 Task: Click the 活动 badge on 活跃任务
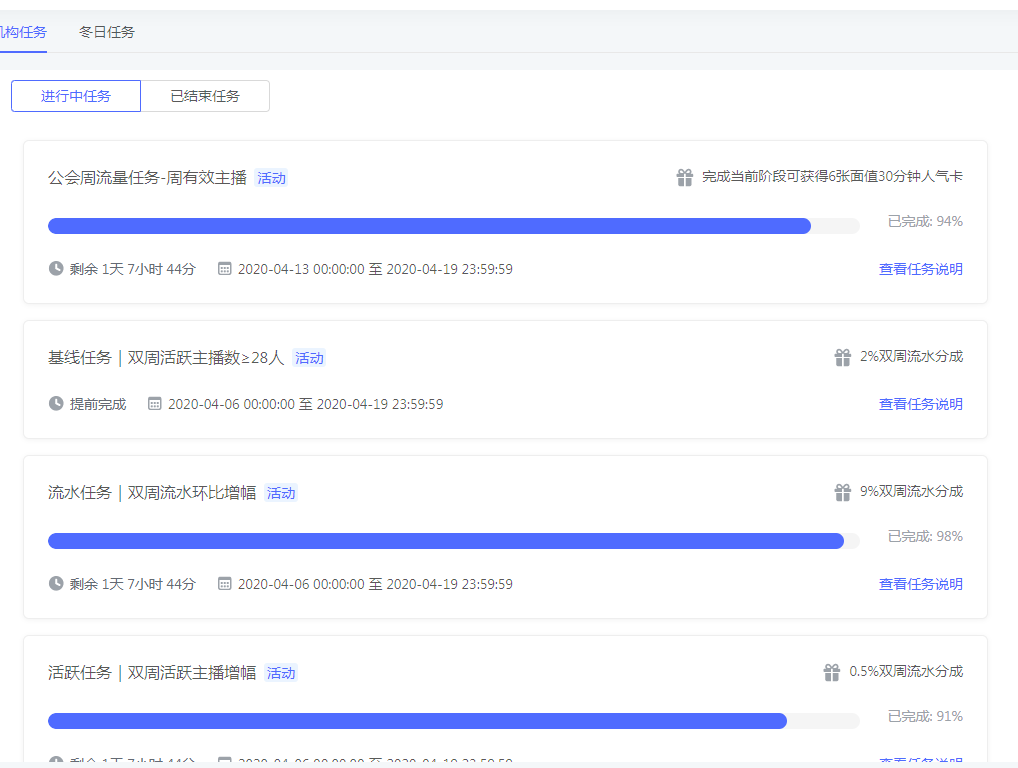[280, 673]
